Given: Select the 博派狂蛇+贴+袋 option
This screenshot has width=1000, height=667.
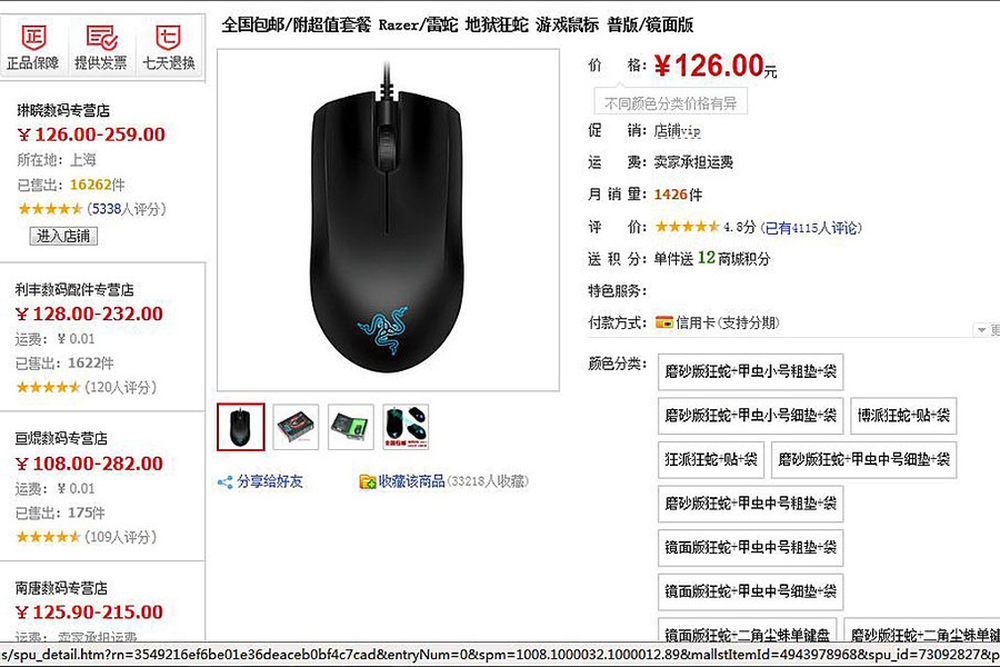Looking at the screenshot, I should (903, 416).
